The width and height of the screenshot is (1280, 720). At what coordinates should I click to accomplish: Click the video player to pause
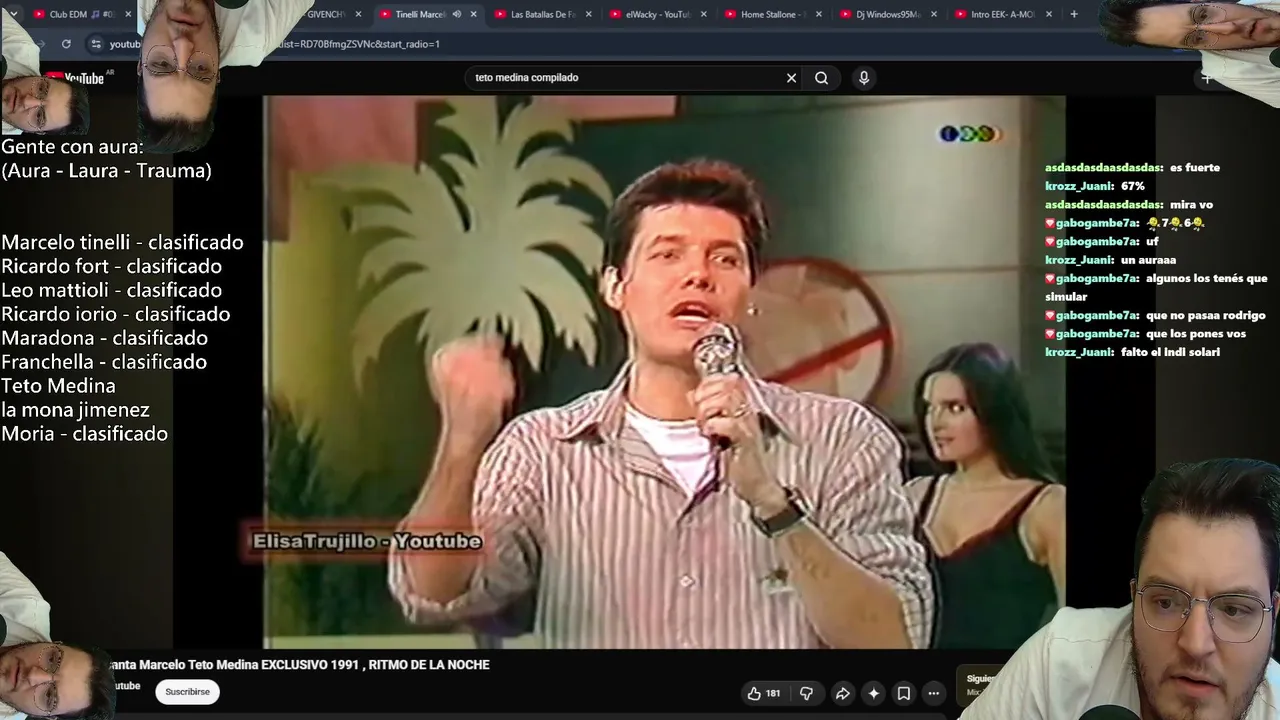pyautogui.click(x=664, y=372)
